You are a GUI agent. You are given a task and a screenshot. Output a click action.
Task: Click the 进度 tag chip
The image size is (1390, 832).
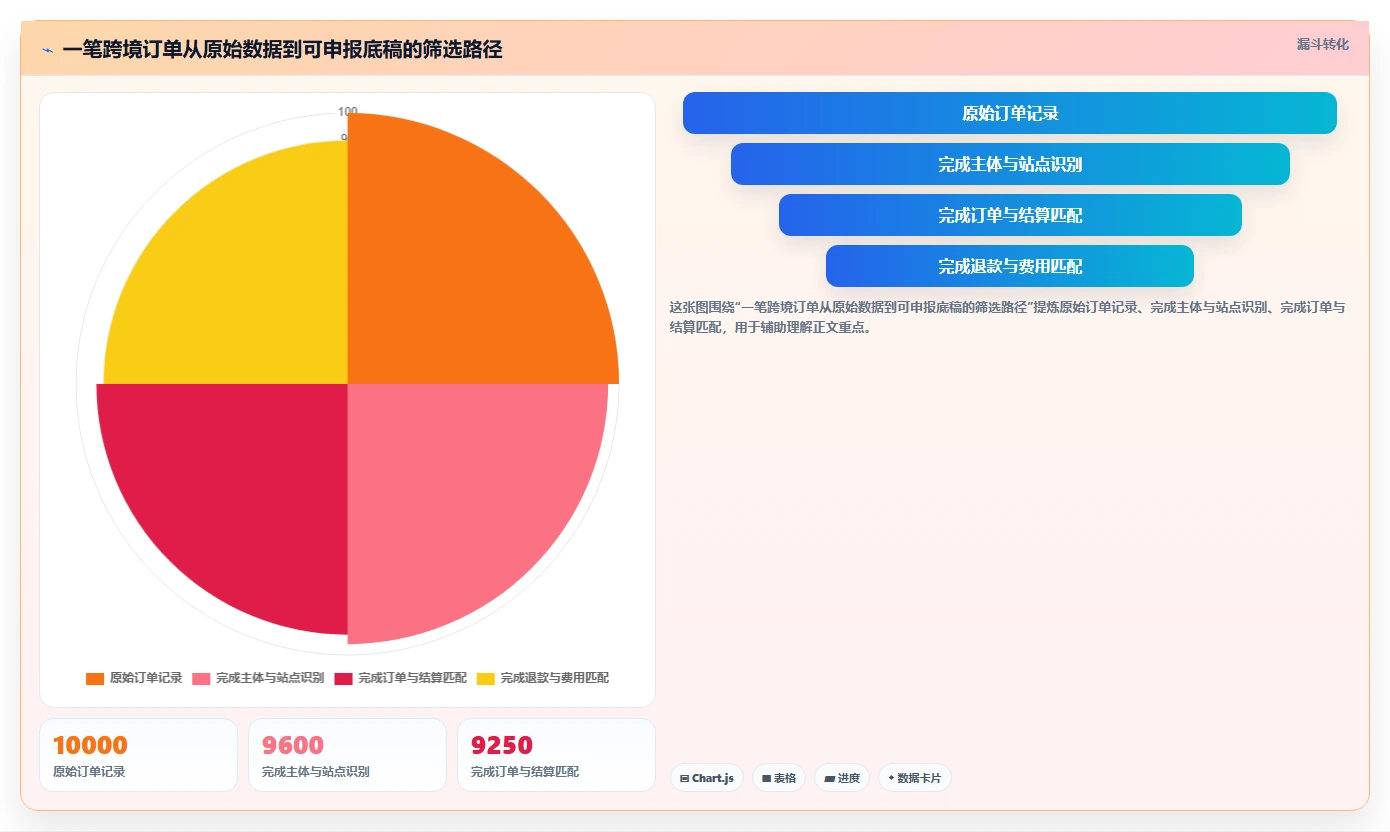(x=842, y=778)
